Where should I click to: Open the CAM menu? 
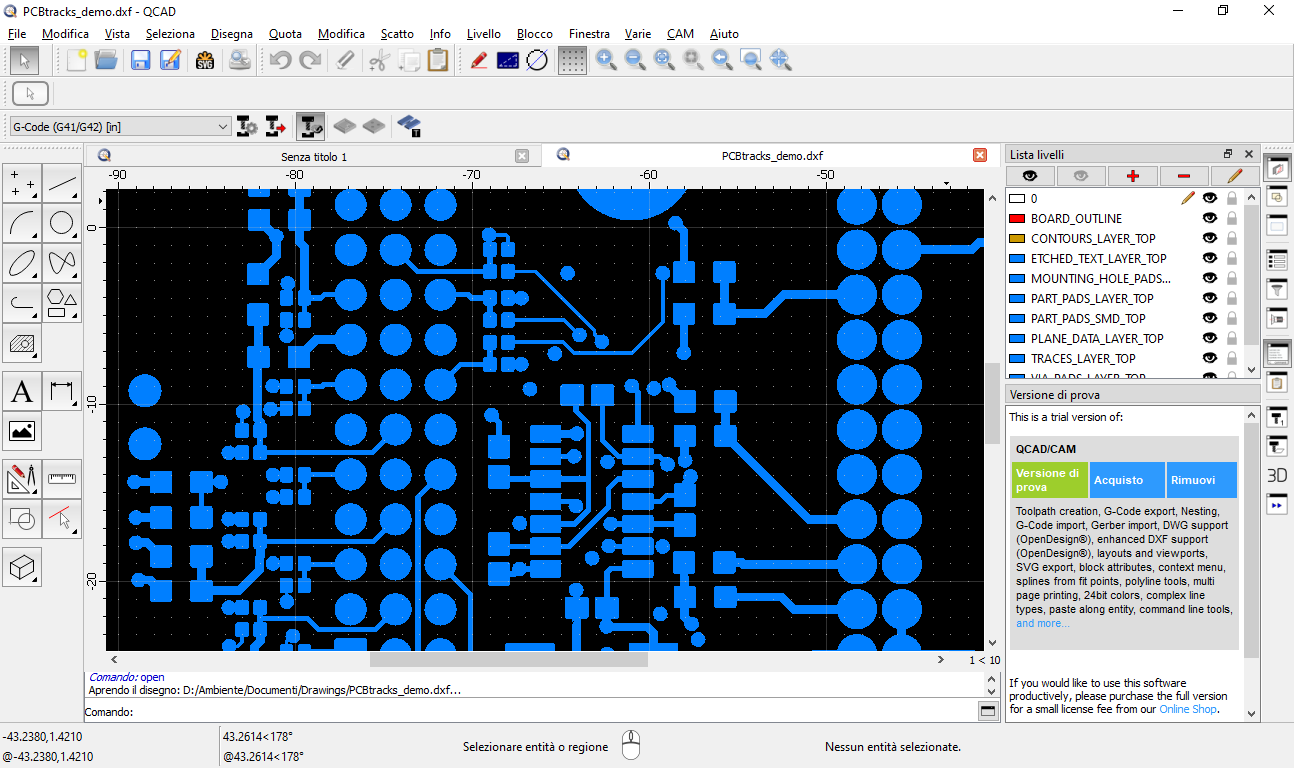coord(680,34)
